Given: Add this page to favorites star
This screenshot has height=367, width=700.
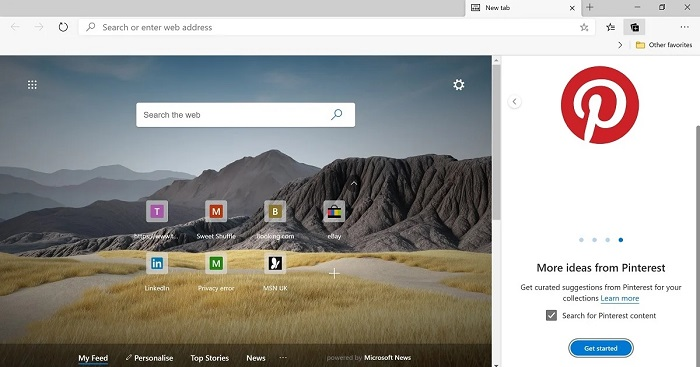Looking at the screenshot, I should tap(584, 27).
